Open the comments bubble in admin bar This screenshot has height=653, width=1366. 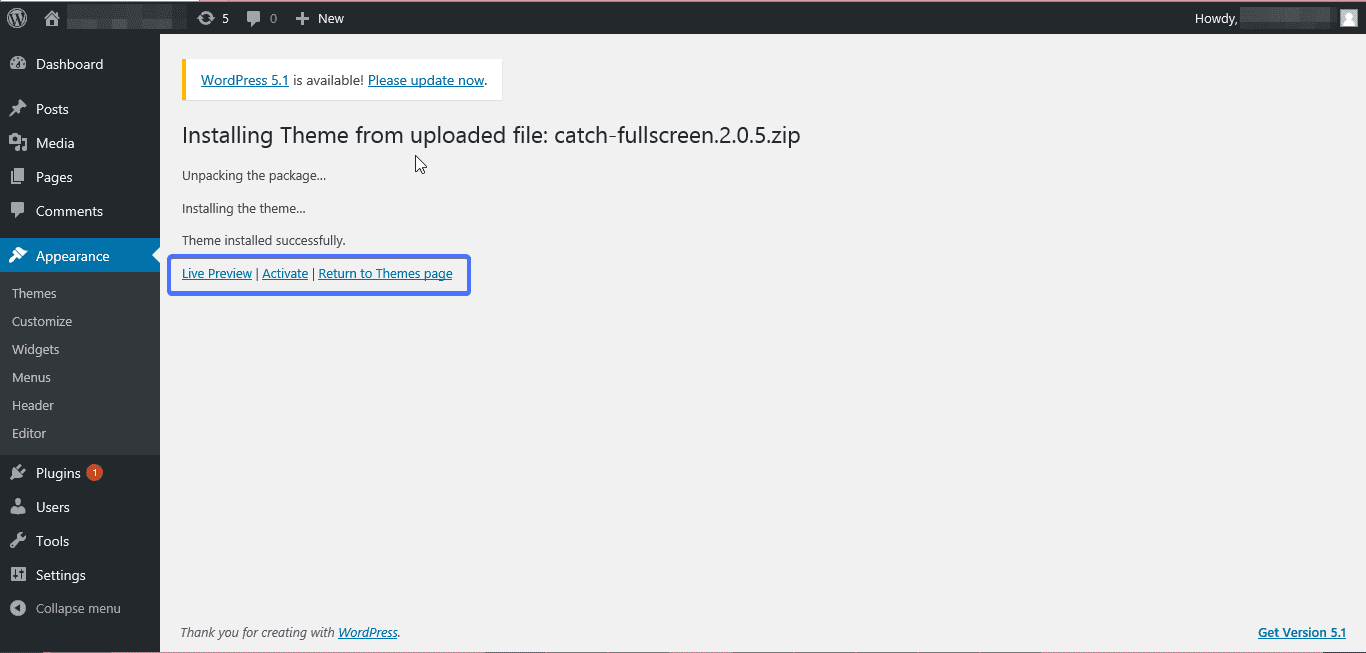pyautogui.click(x=262, y=18)
